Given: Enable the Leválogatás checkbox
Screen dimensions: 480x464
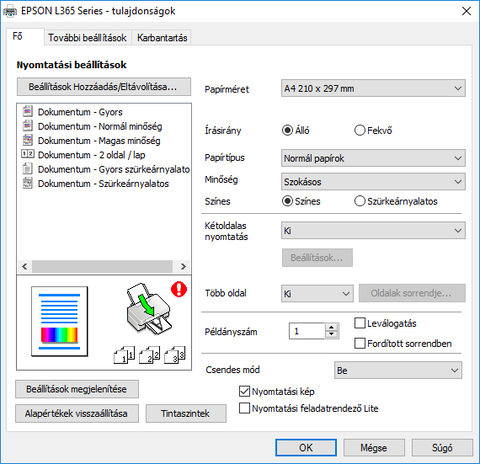Looking at the screenshot, I should tap(360, 323).
